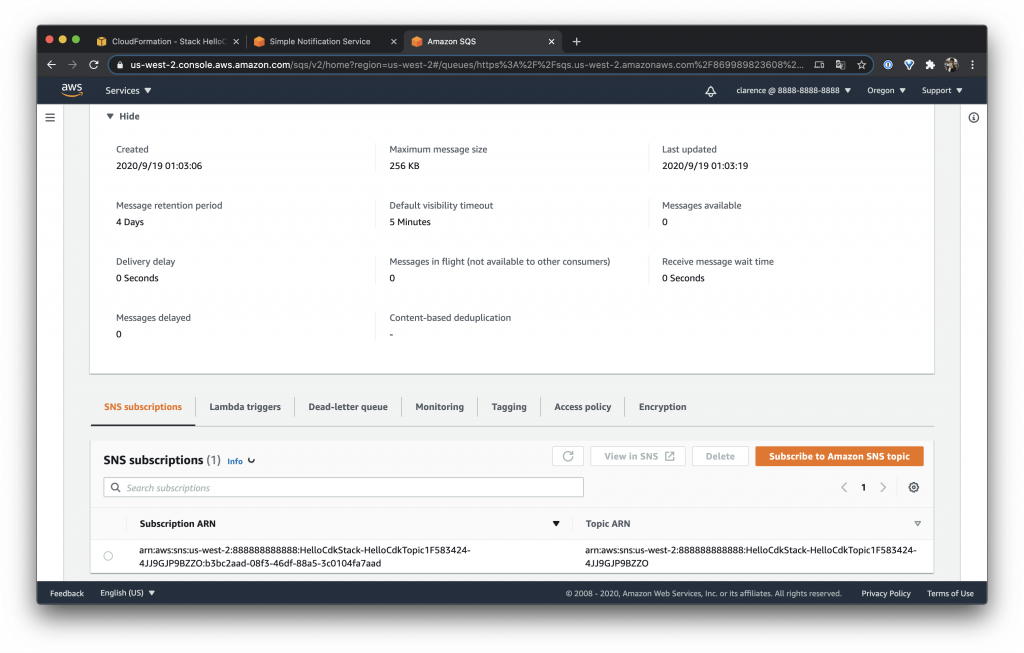
Task: Open Terms of Use link
Action: coord(950,593)
